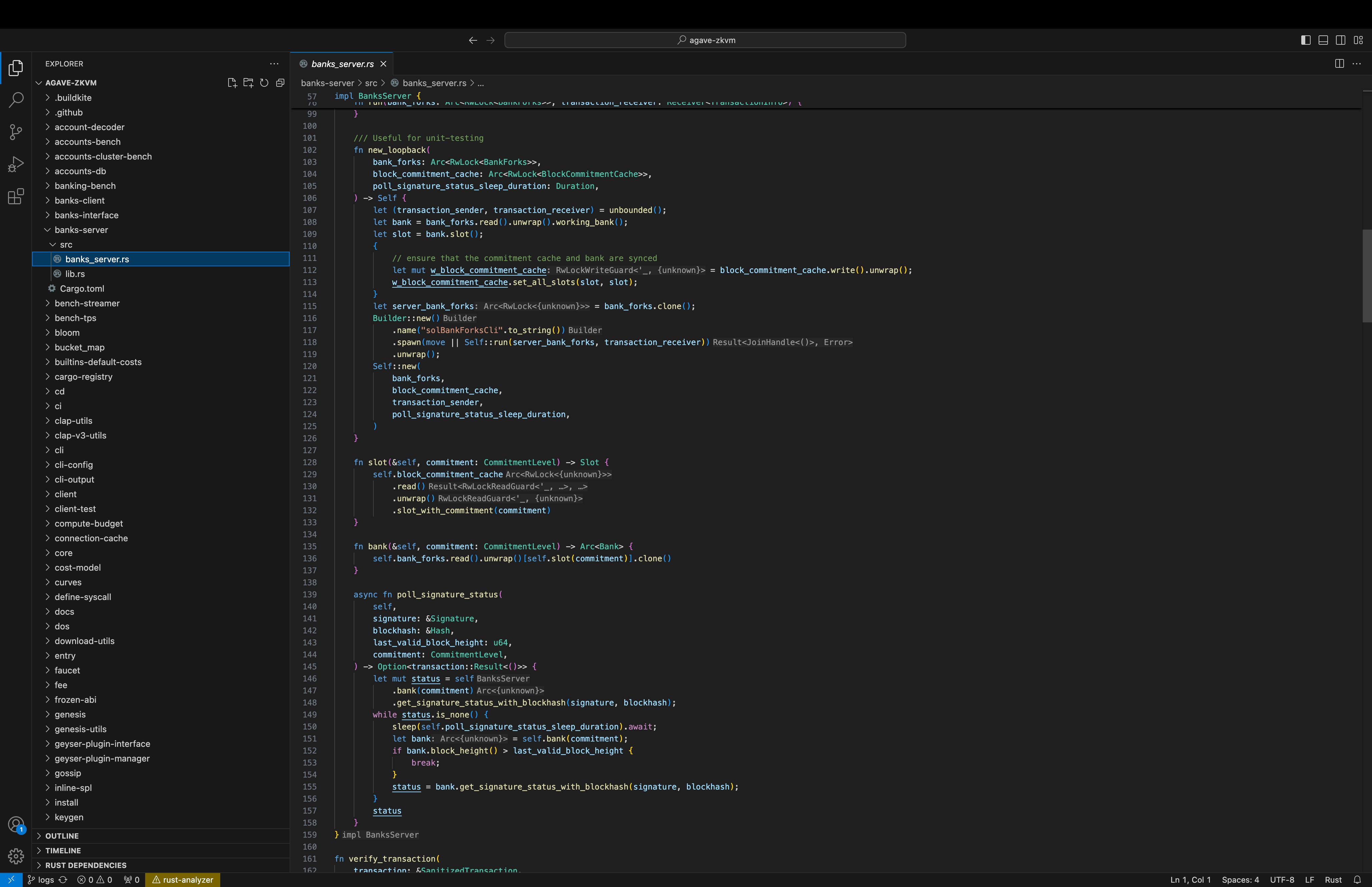Close the banks_server.rs tab
Viewport: 1372px width, 887px height.
tap(383, 64)
